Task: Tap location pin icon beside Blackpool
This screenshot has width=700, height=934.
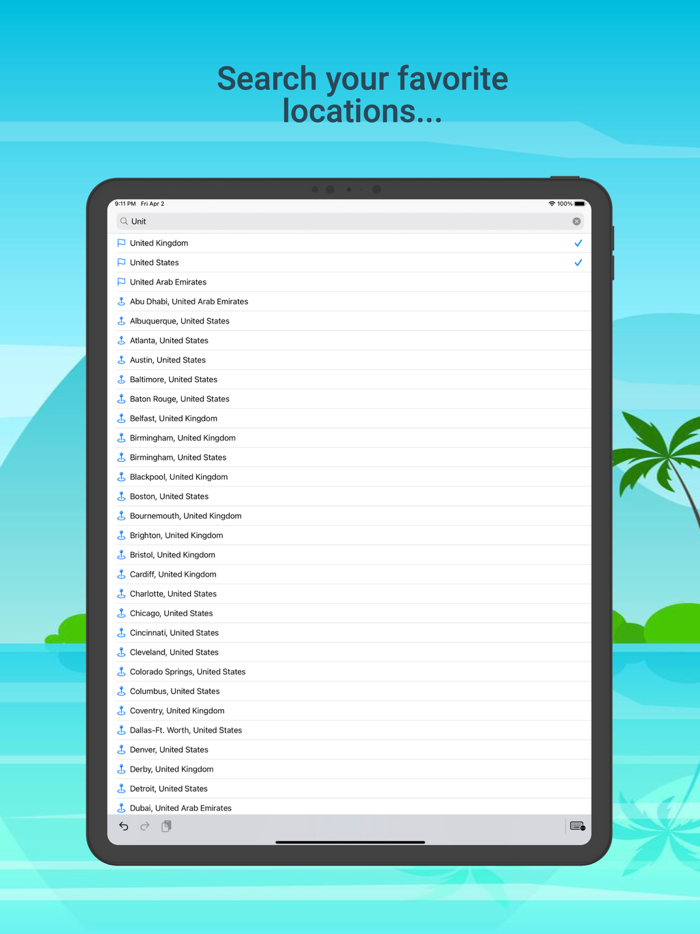Action: click(x=121, y=477)
